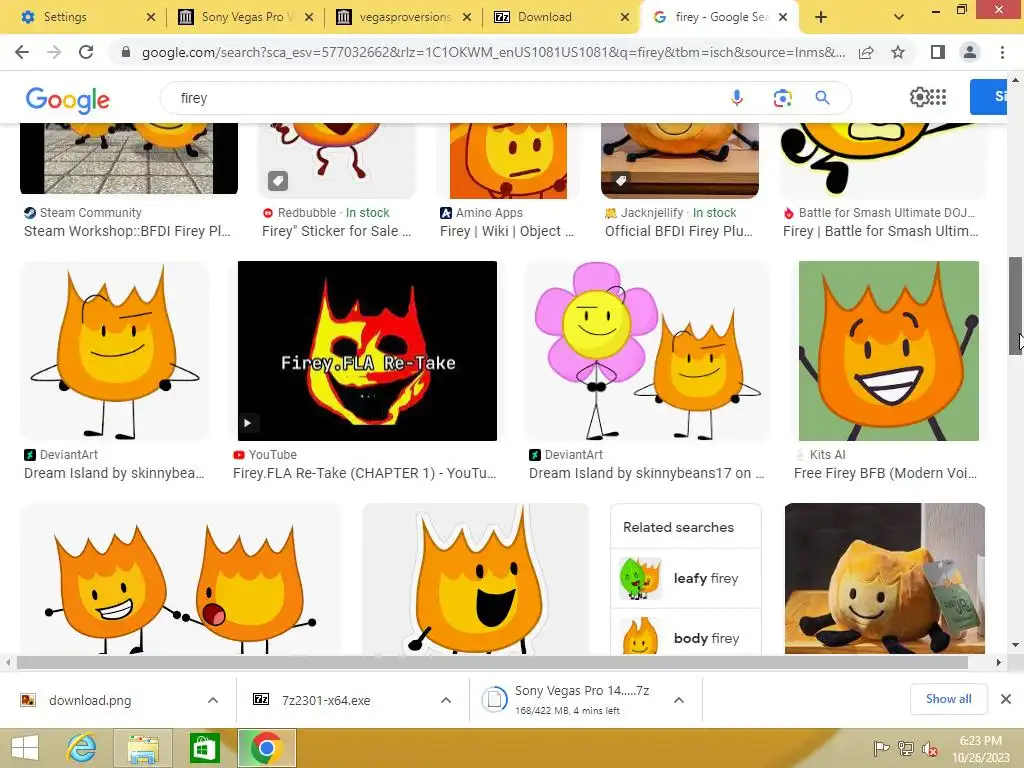The height and width of the screenshot is (768, 1024).
Task: Click the address bar URL
Action: click(x=493, y=52)
